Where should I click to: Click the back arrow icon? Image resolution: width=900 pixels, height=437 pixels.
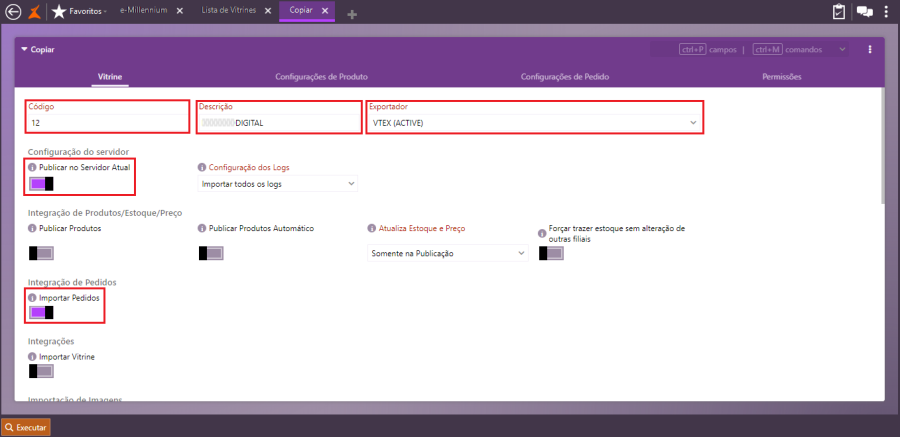[13, 11]
